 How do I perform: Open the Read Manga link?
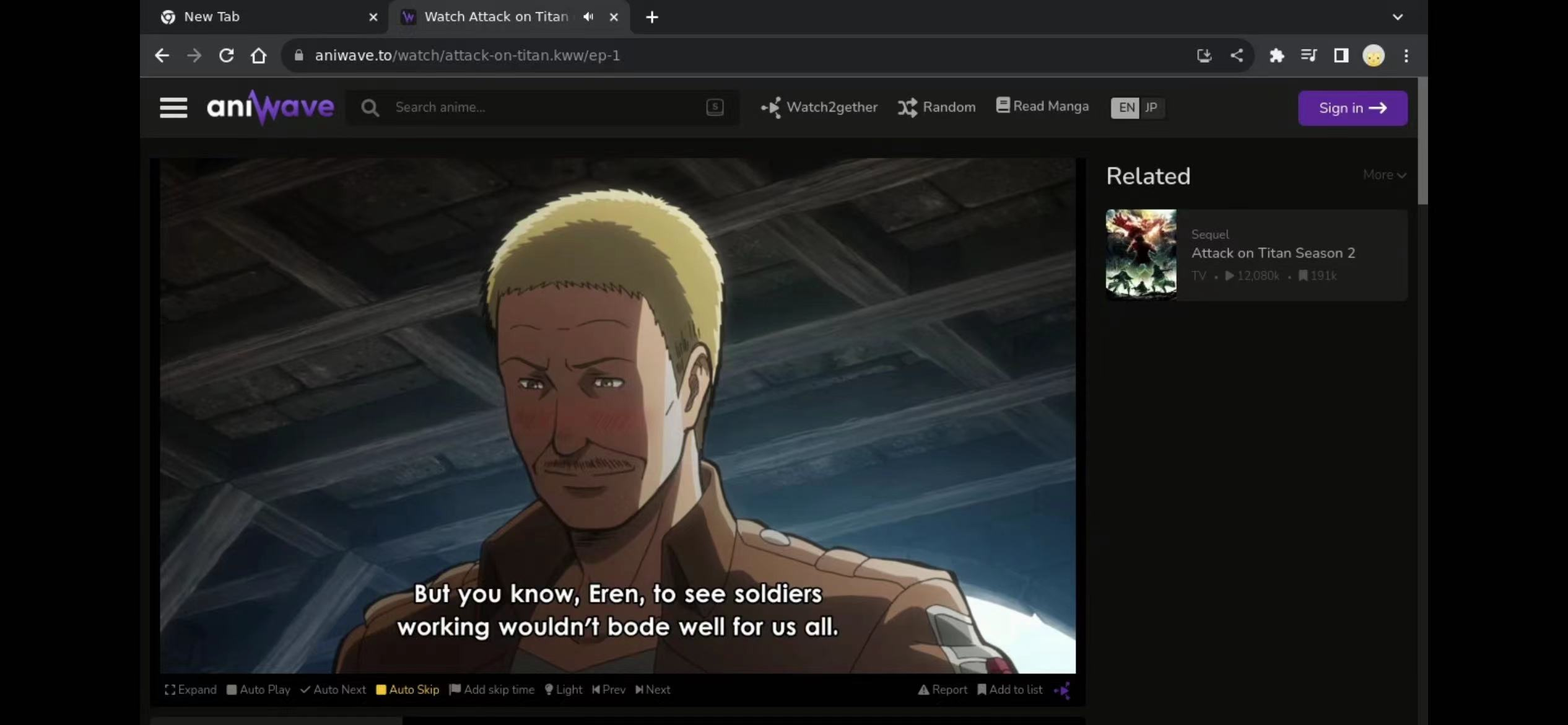click(1042, 107)
